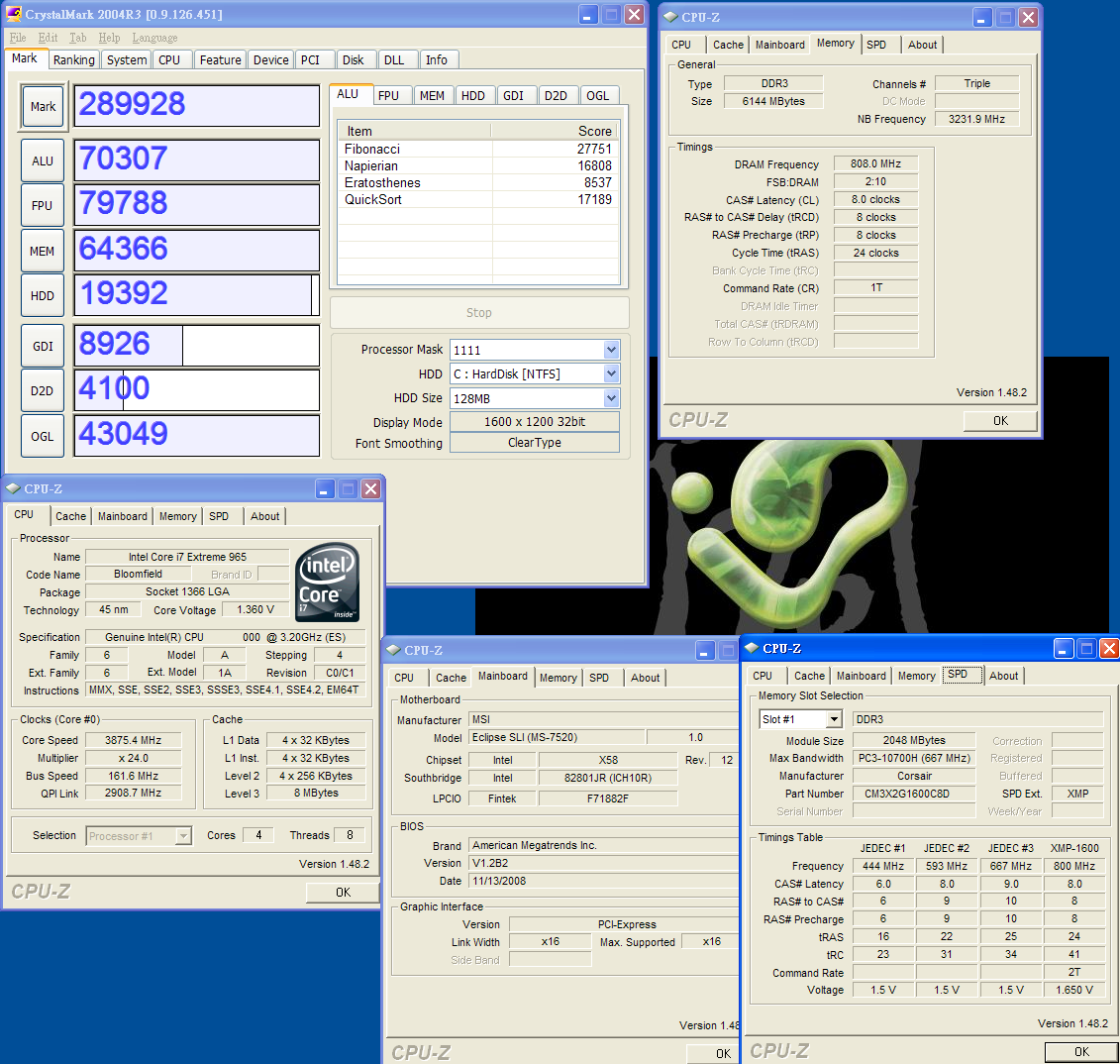The height and width of the screenshot is (1064, 1120).
Task: Click the CPU-Z icon in processor window title
Action: (12, 488)
